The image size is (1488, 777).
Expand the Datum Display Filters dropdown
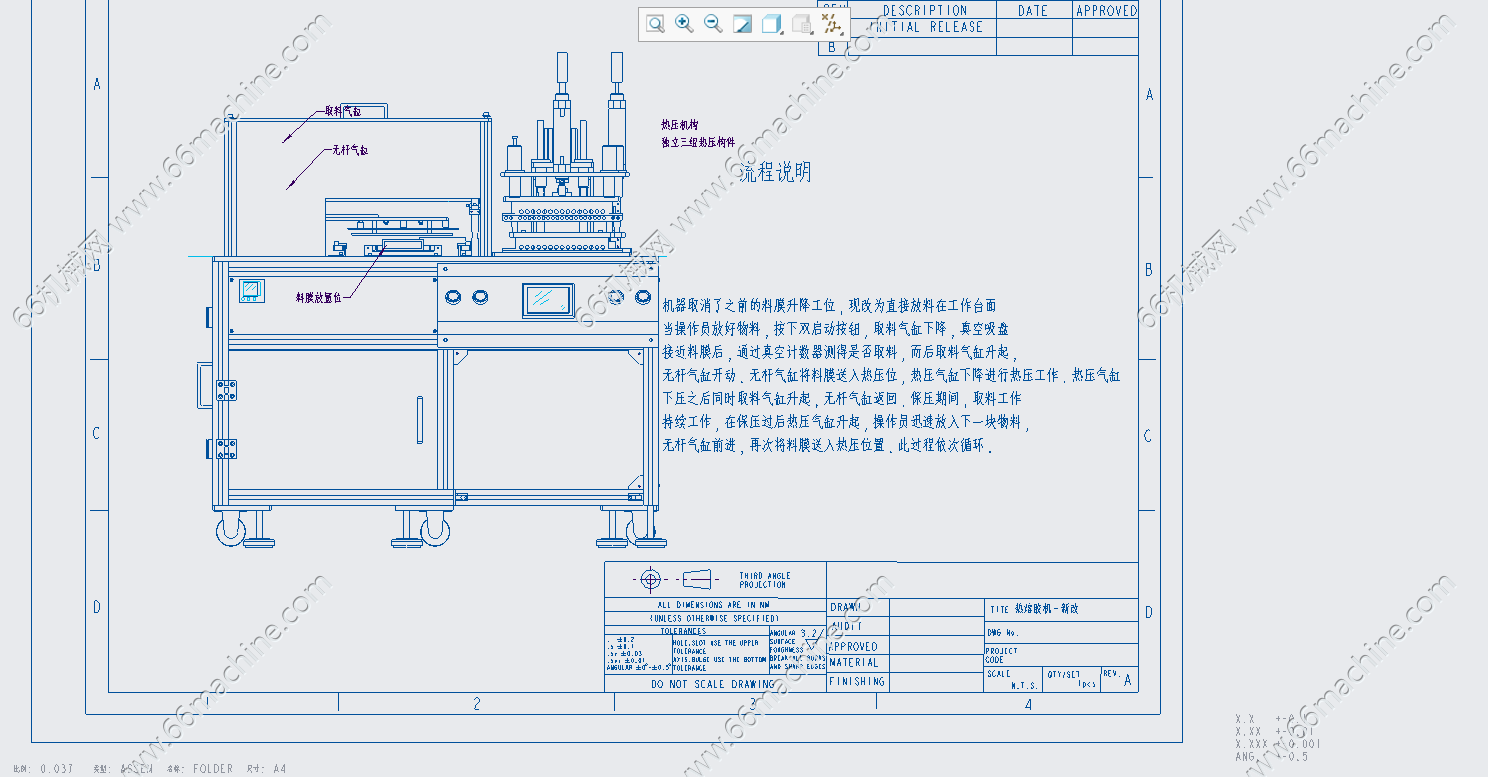click(x=829, y=24)
